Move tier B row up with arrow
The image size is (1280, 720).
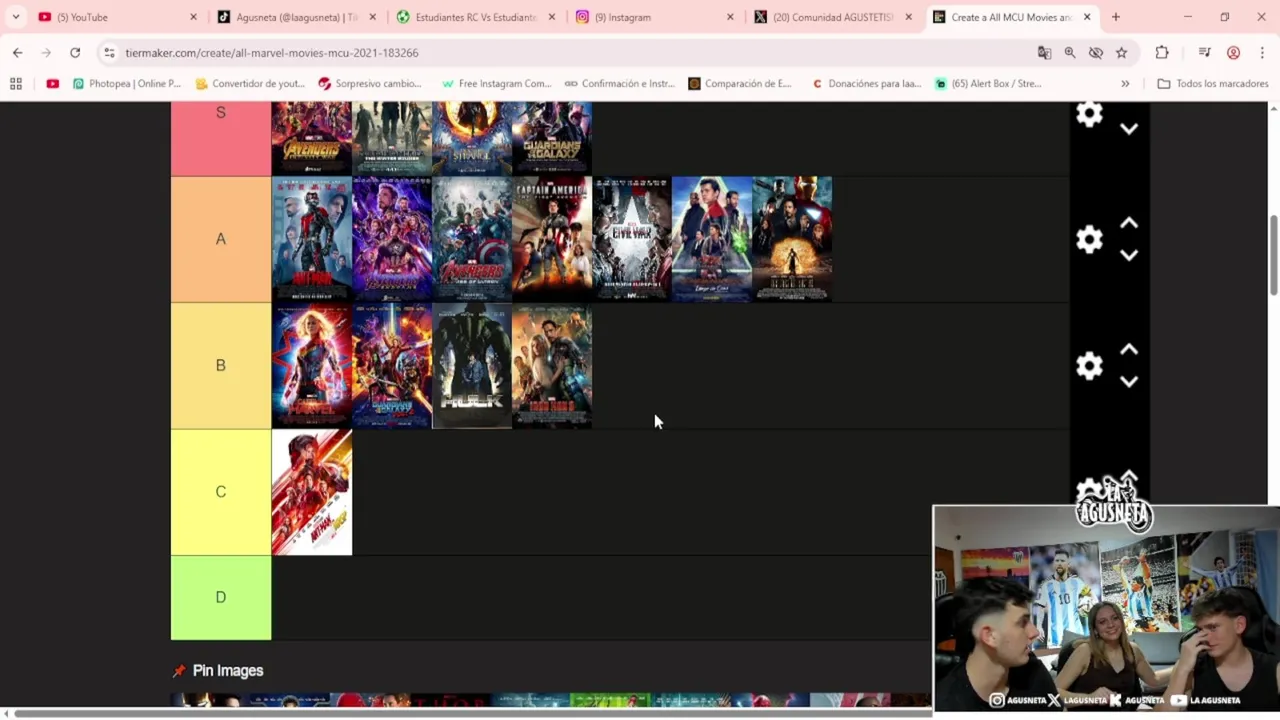coord(1129,349)
